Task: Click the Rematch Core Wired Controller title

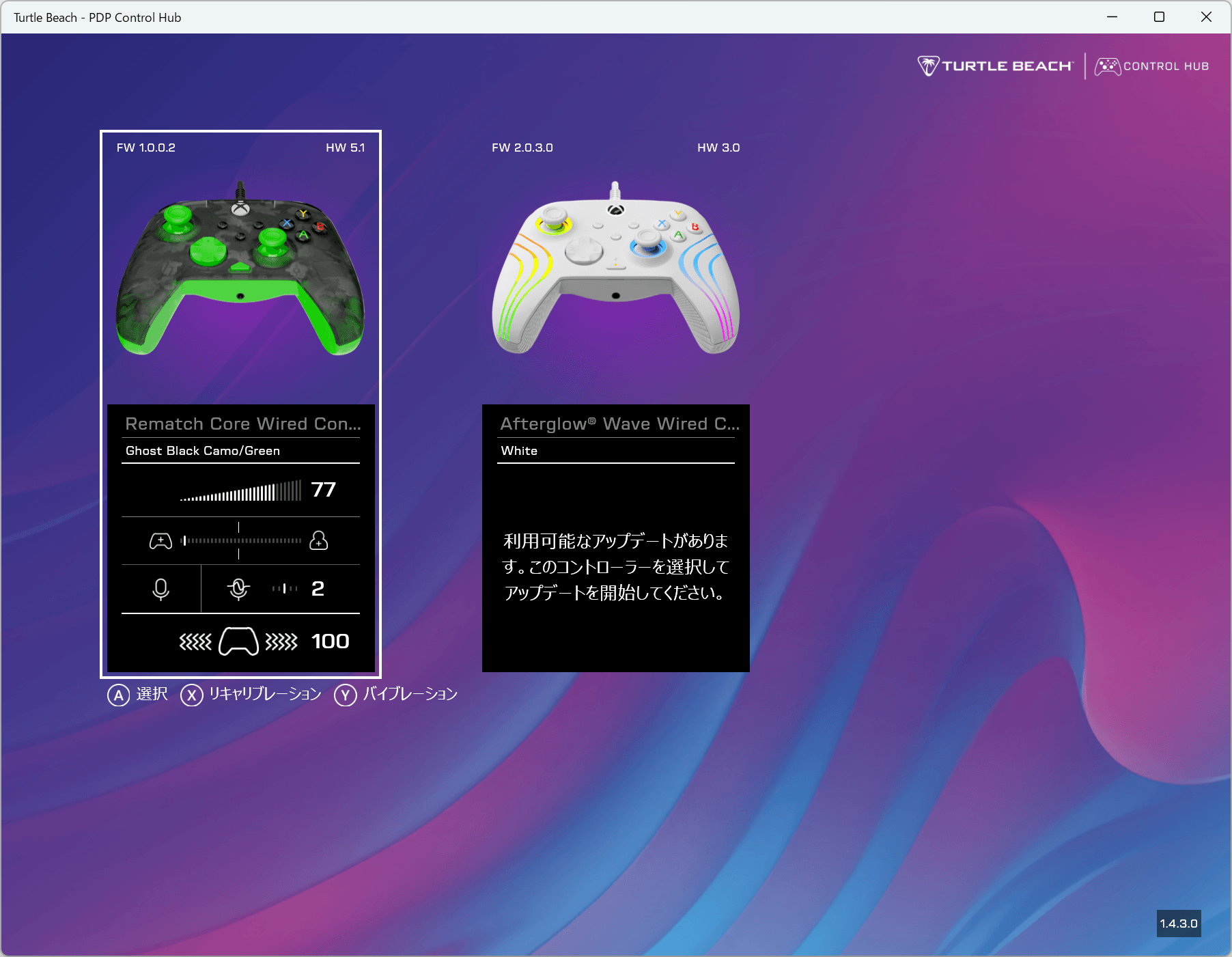Action: (x=242, y=424)
